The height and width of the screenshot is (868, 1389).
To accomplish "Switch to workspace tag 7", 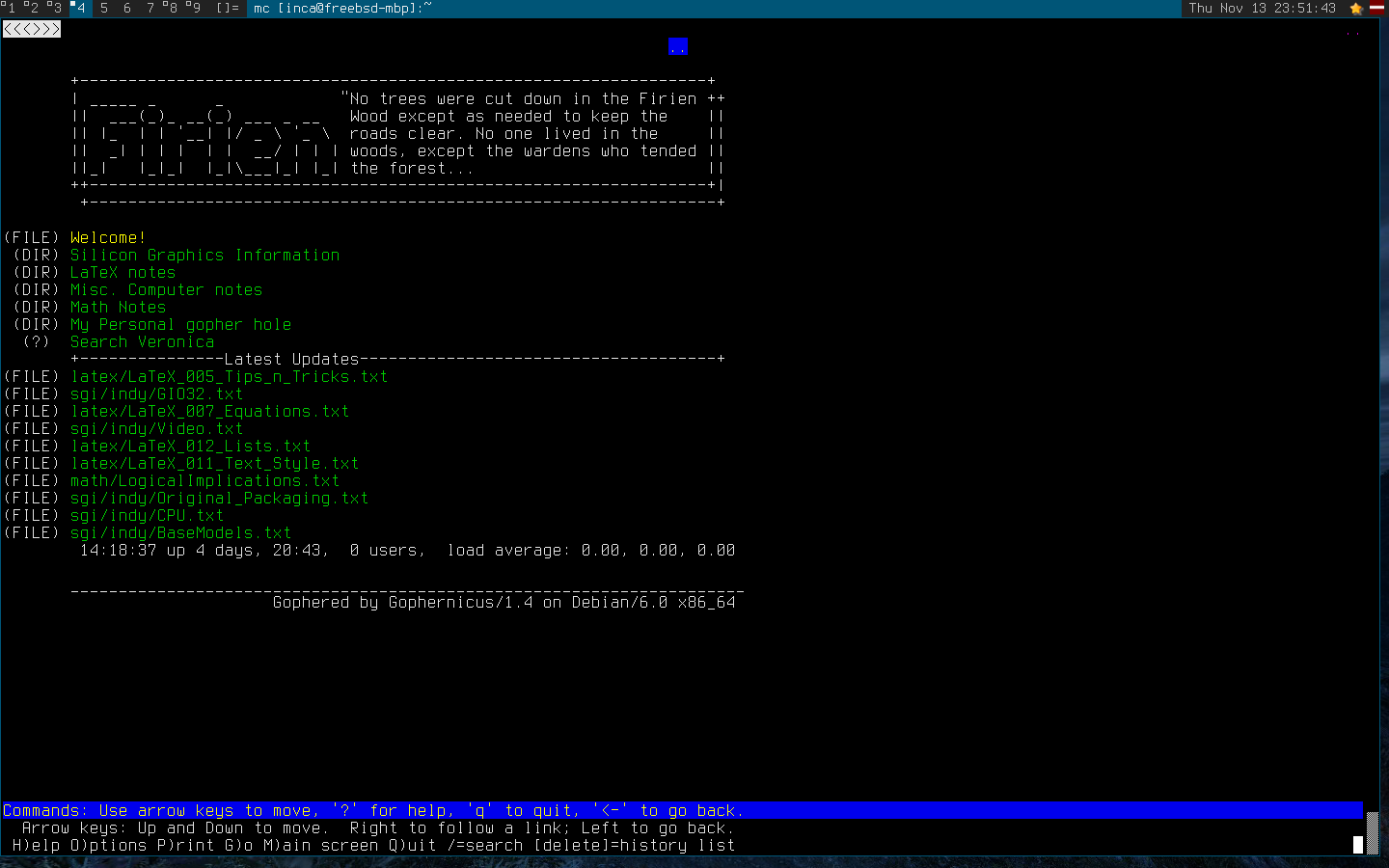I will click(x=150, y=8).
